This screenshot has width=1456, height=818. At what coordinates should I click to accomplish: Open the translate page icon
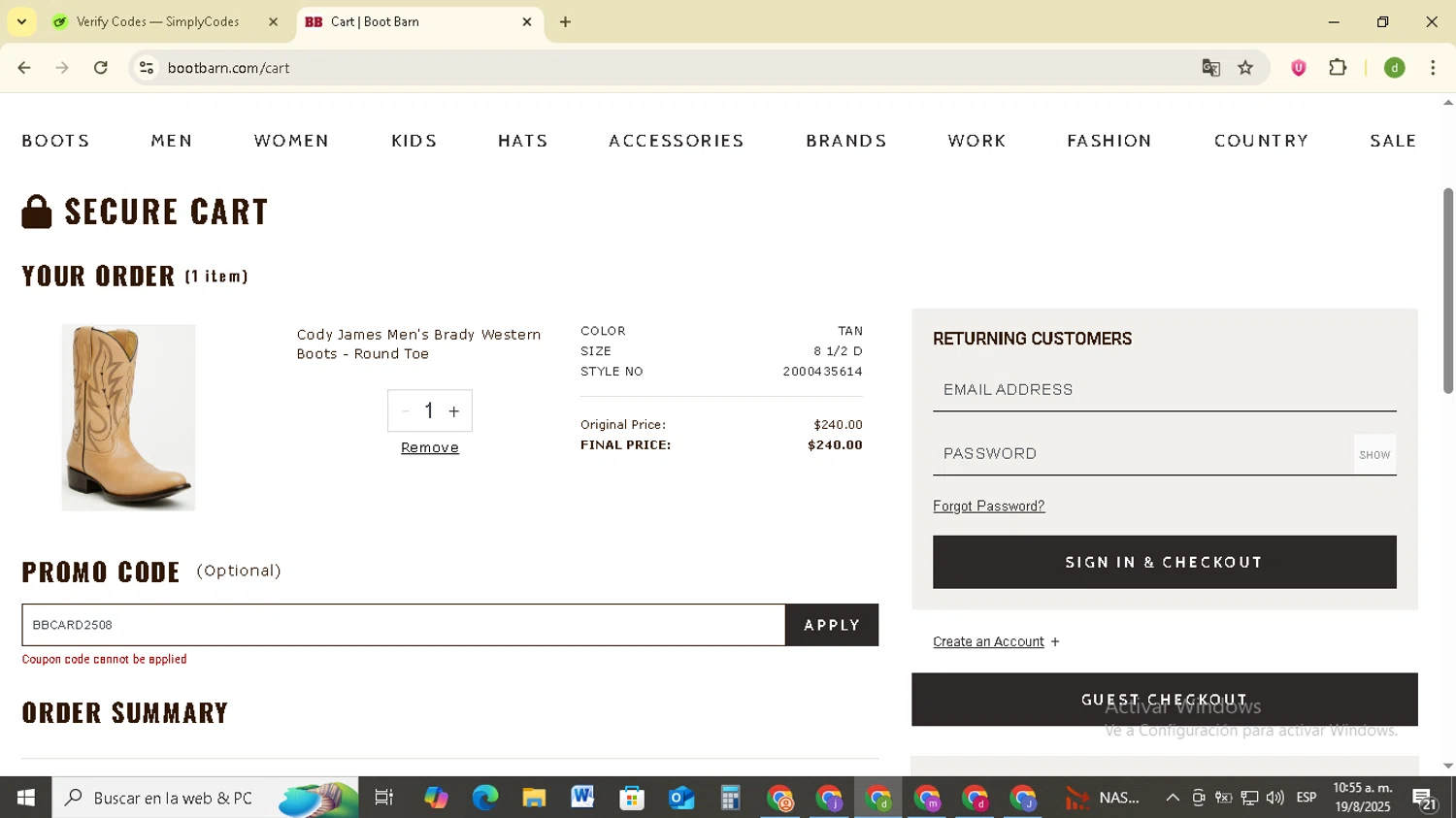click(x=1210, y=68)
